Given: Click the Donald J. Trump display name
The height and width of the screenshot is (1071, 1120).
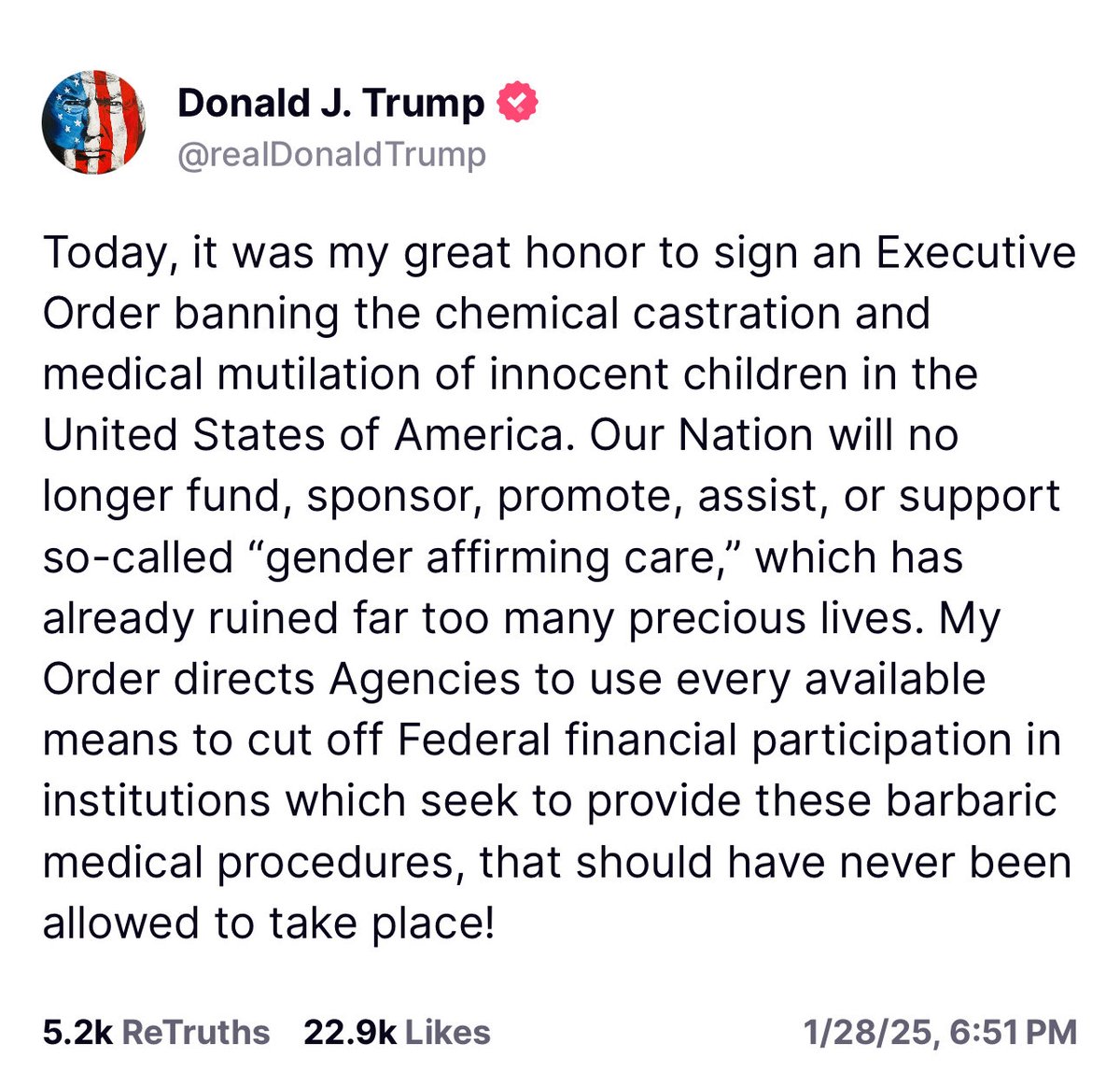Looking at the screenshot, I should click(330, 103).
